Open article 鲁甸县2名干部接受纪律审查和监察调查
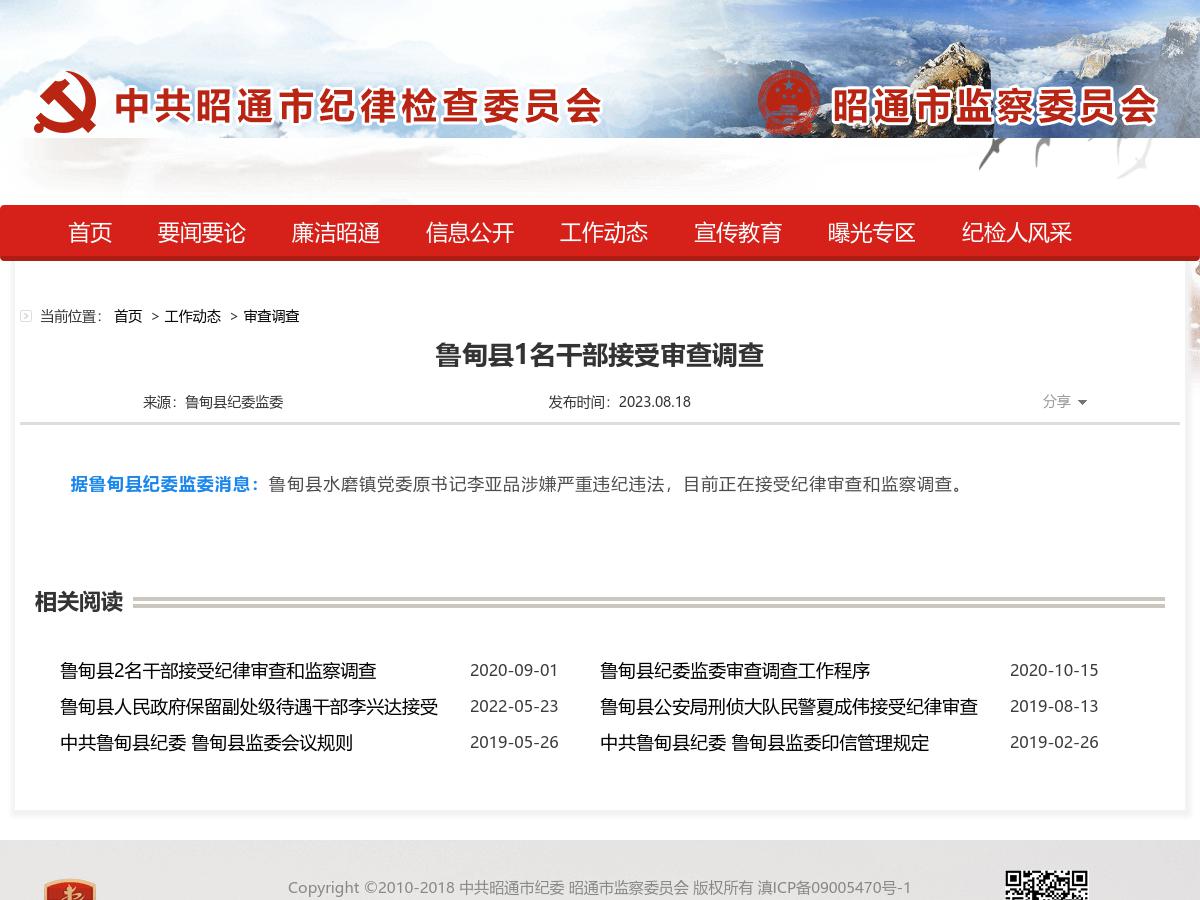This screenshot has height=900, width=1200. [219, 671]
